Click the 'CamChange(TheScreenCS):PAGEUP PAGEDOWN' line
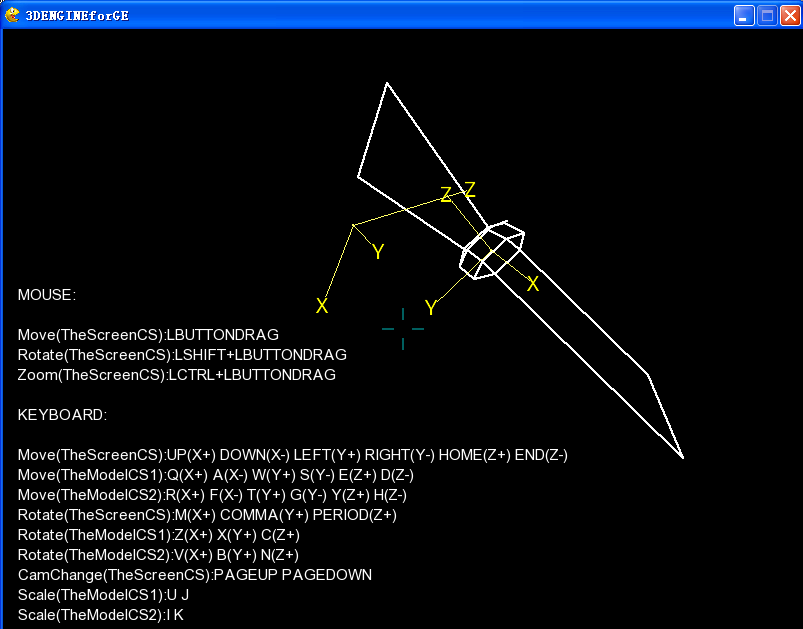 (x=195, y=575)
